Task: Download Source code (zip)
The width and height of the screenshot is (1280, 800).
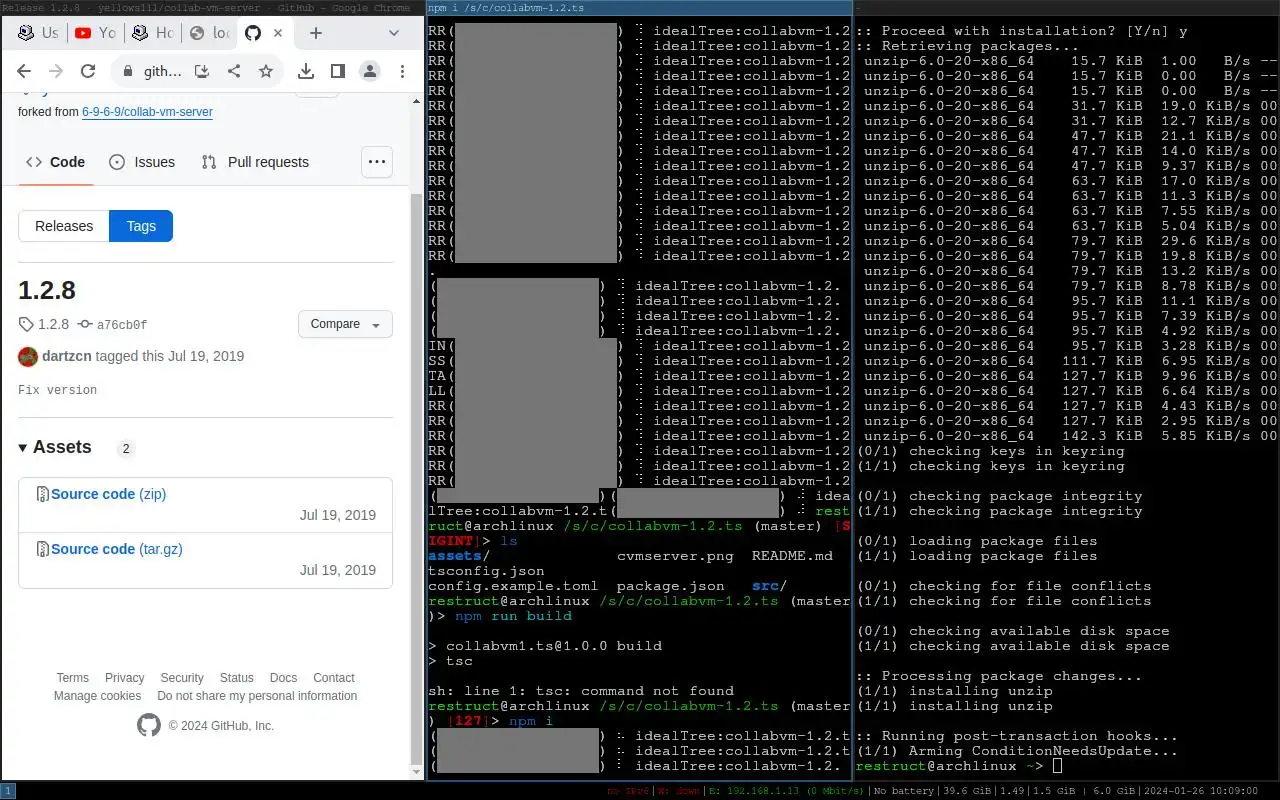Action: [108, 494]
